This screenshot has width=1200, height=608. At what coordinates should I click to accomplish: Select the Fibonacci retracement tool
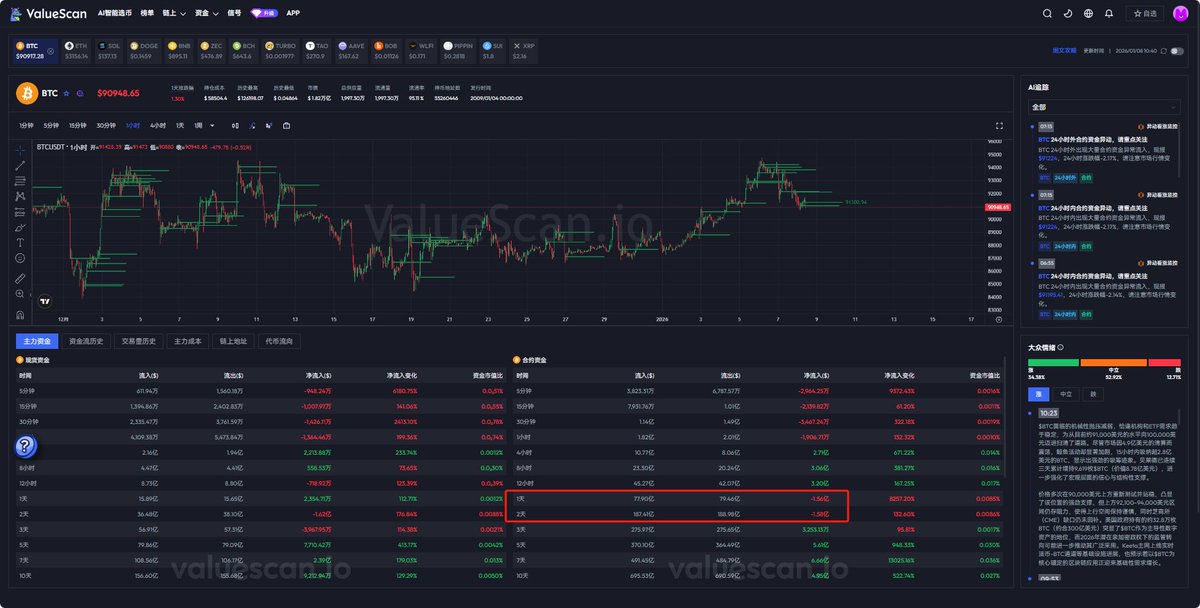click(x=20, y=181)
